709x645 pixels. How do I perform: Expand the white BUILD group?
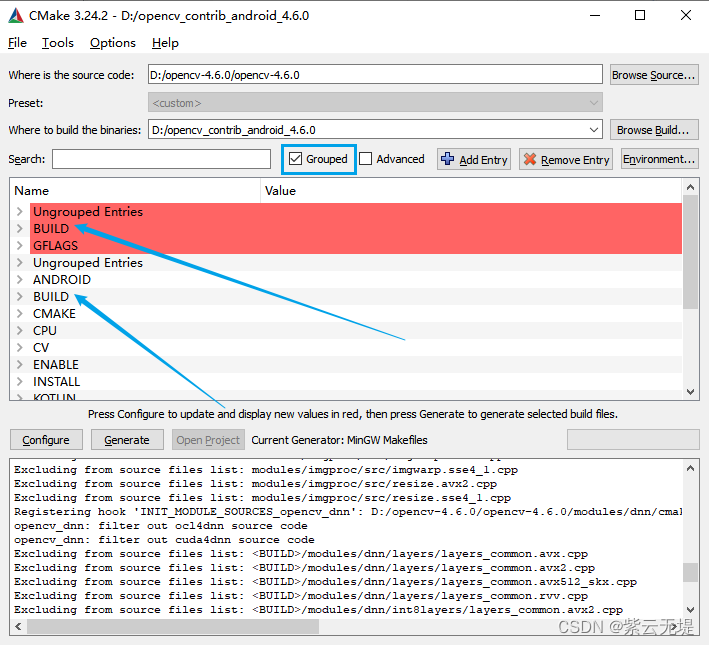point(19,297)
